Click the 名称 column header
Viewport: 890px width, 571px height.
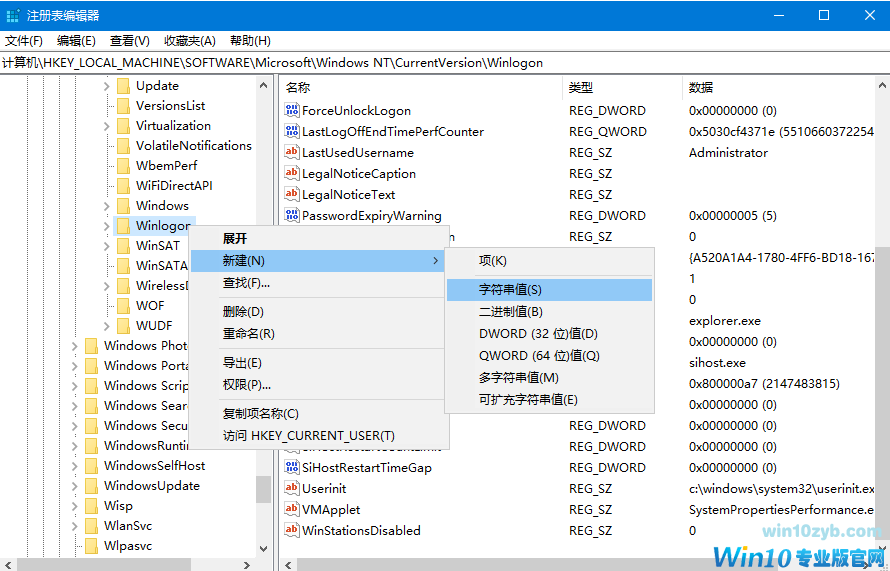(298, 88)
